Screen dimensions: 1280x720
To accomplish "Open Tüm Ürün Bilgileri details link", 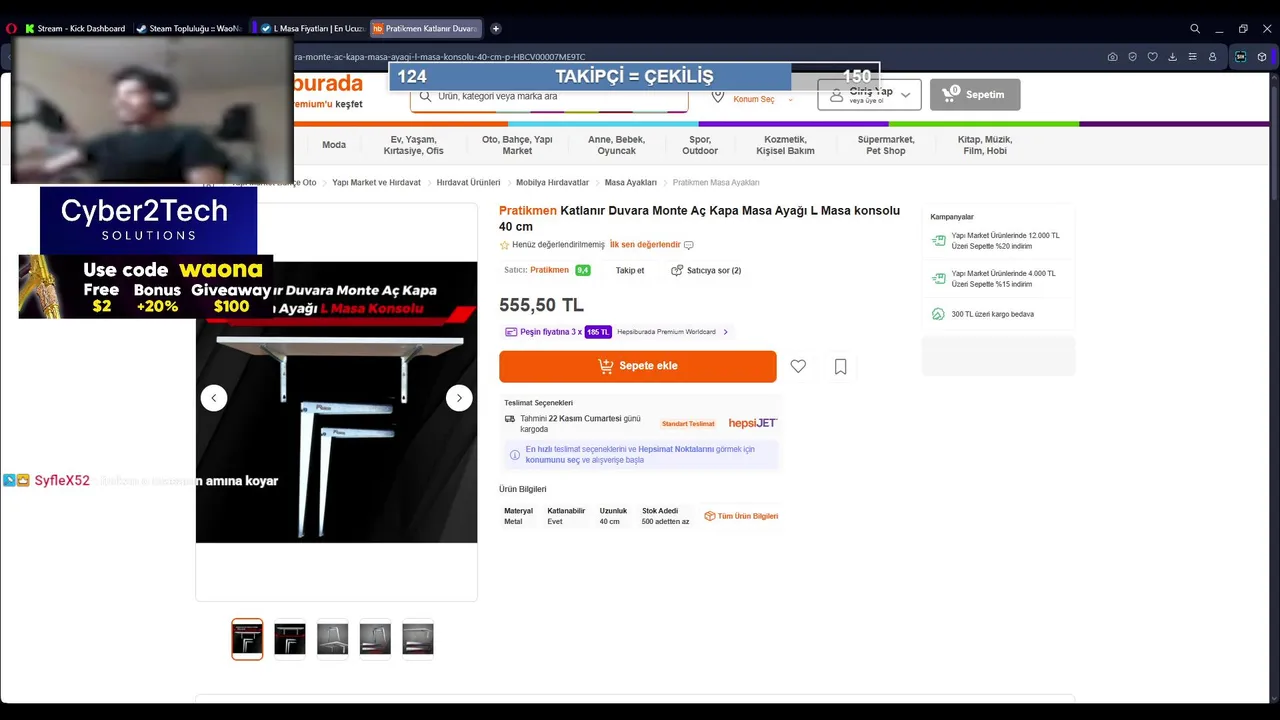I will [x=741, y=516].
